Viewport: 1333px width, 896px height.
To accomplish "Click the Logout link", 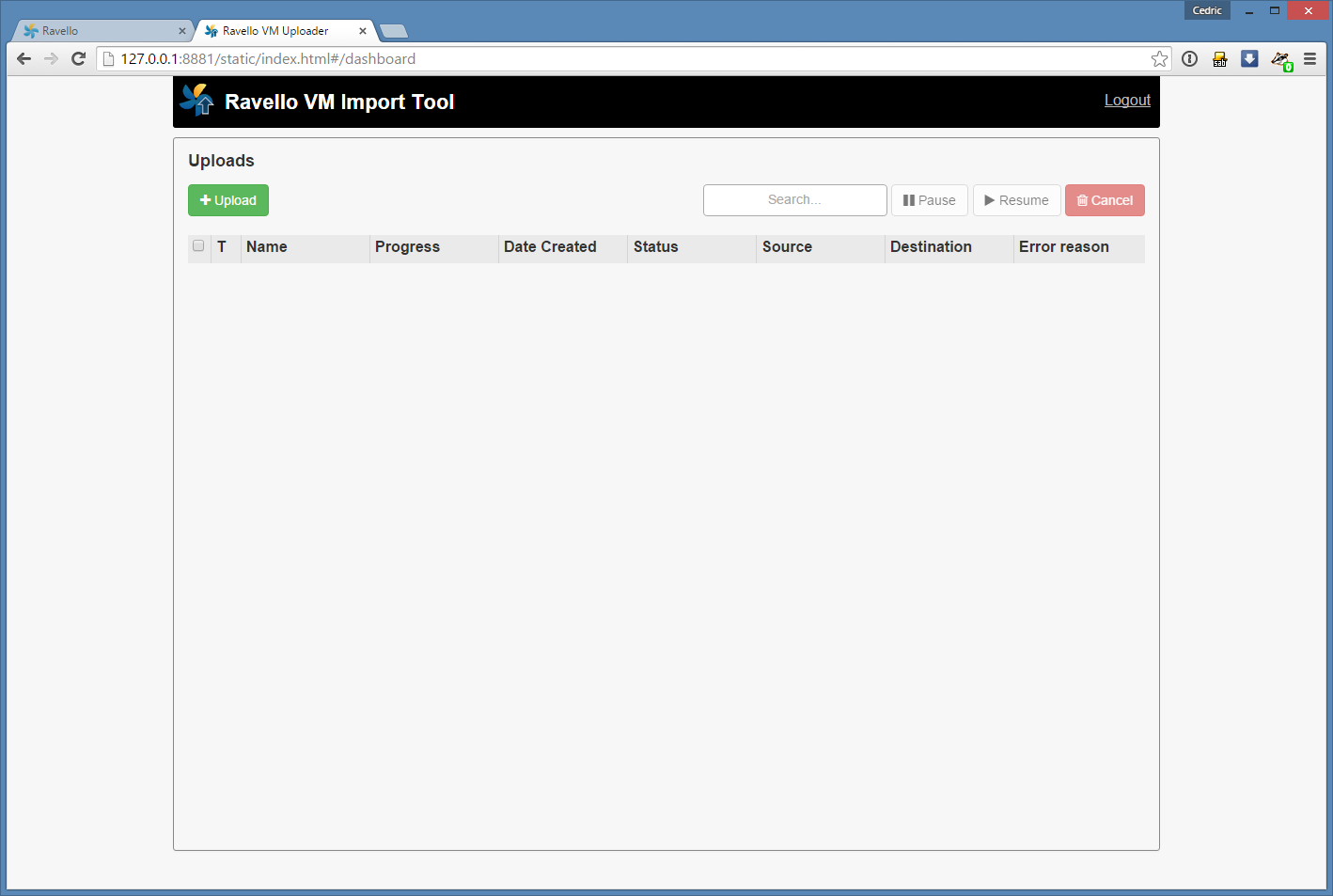I will (1127, 101).
